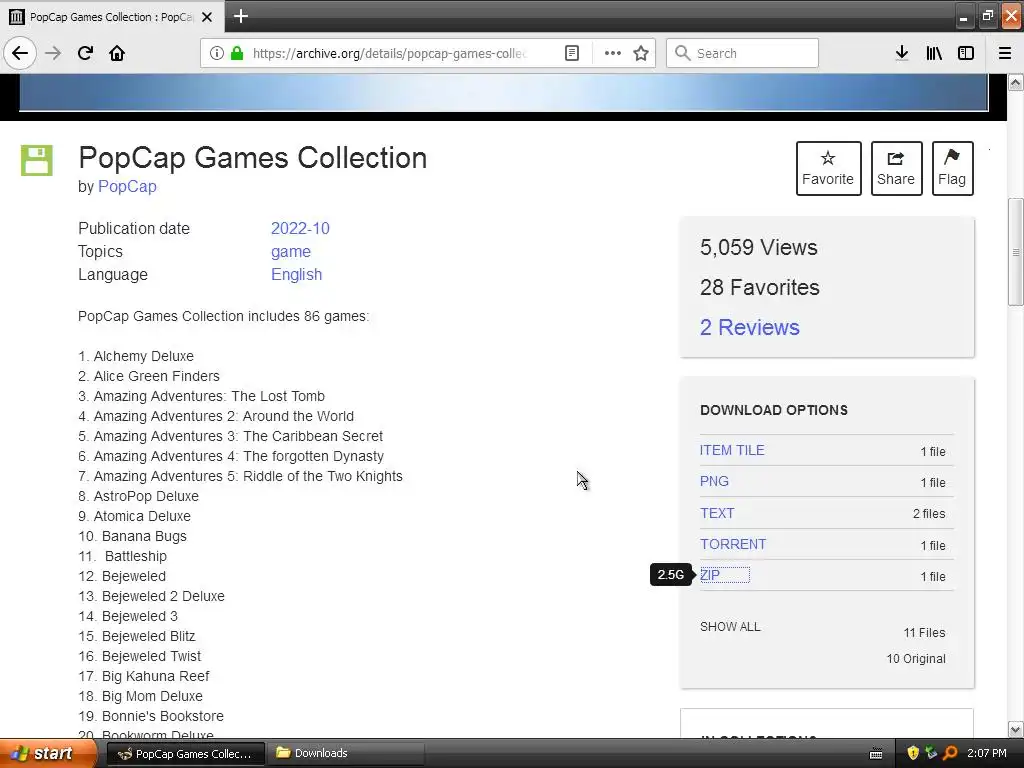Open the 2022-10 publication date link
This screenshot has width=1024, height=768.
tap(300, 228)
